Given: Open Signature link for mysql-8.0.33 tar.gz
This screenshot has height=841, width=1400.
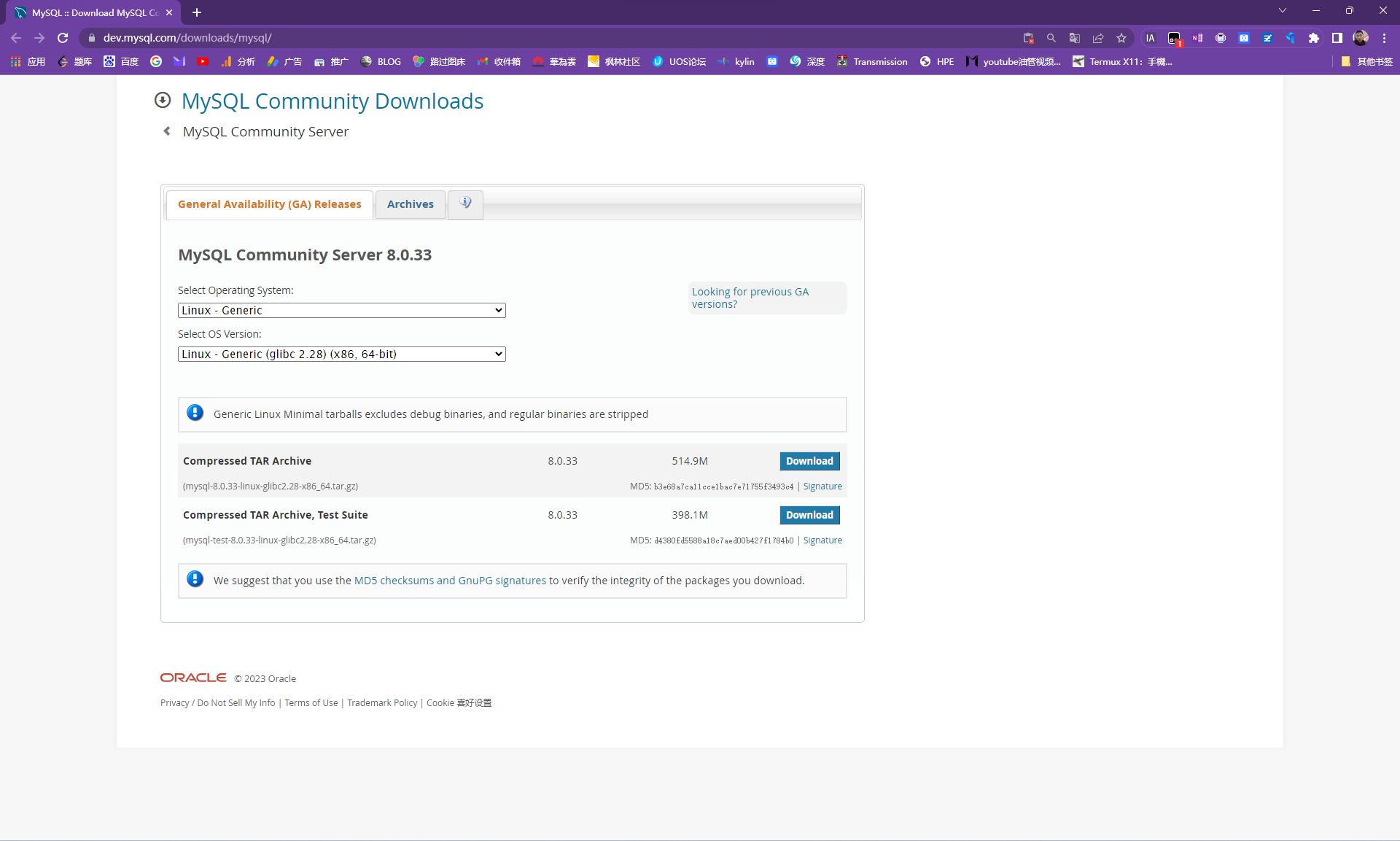Looking at the screenshot, I should [822, 487].
